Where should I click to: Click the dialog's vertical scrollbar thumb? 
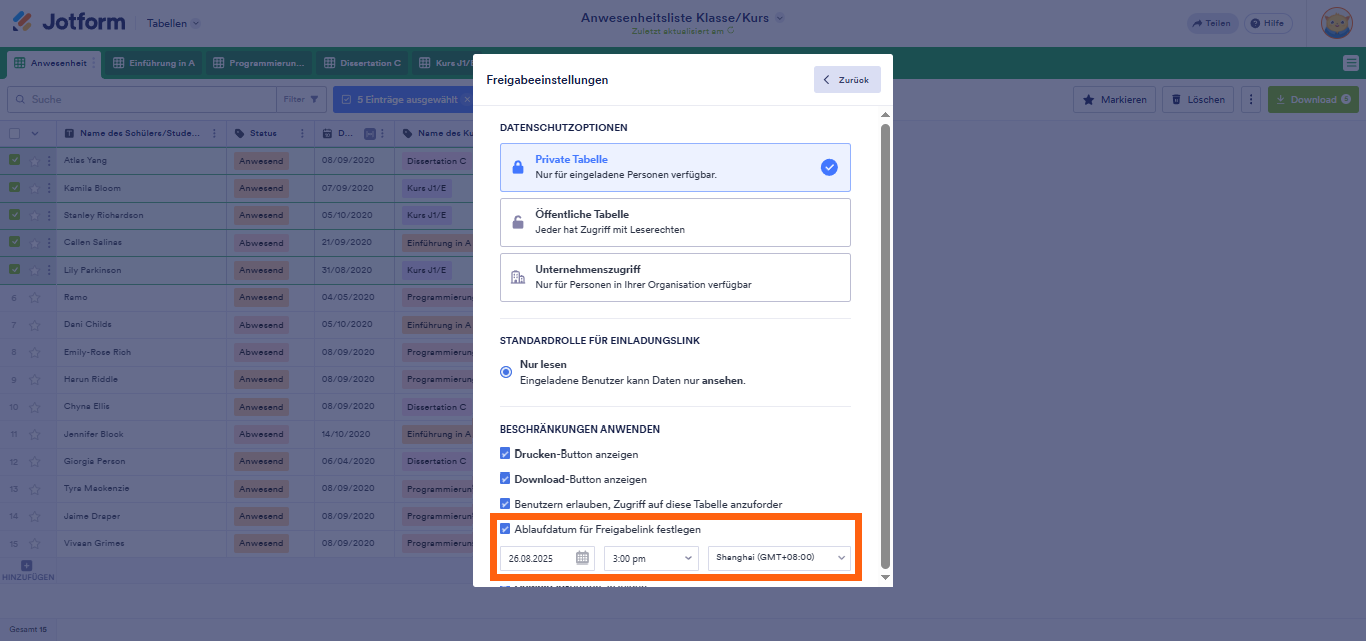884,345
